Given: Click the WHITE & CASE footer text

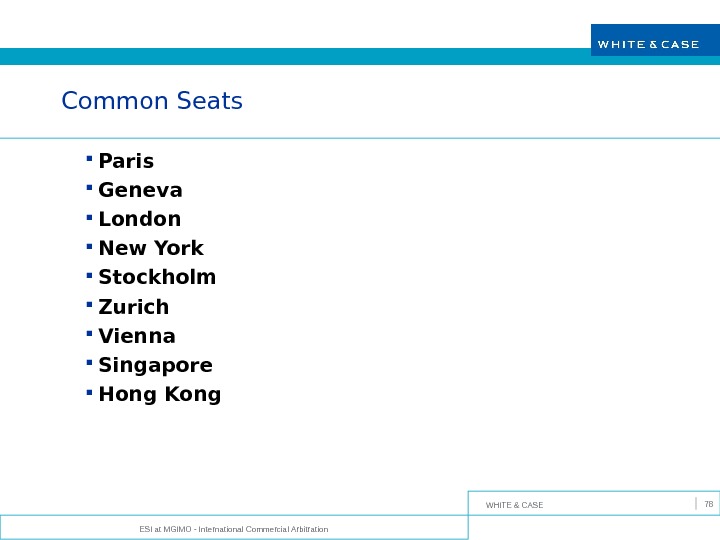Looking at the screenshot, I should [514, 505].
